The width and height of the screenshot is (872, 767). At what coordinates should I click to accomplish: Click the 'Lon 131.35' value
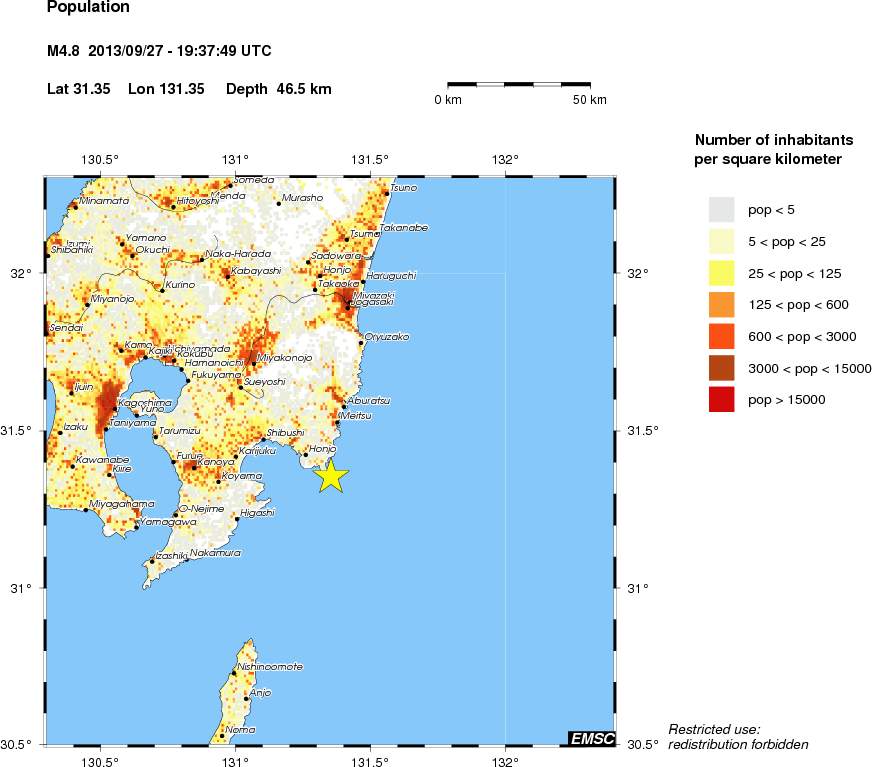(166, 89)
